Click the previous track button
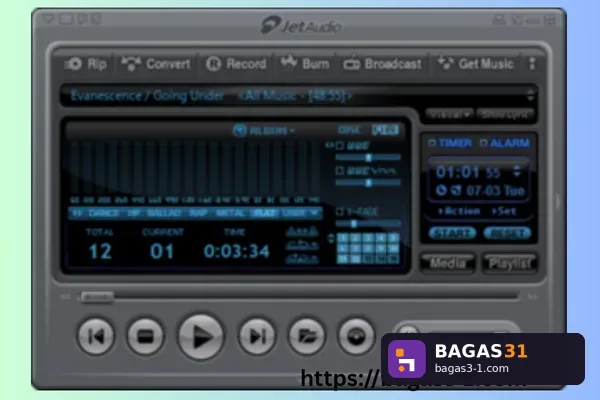Viewport: 600px width, 400px height. click(x=96, y=336)
